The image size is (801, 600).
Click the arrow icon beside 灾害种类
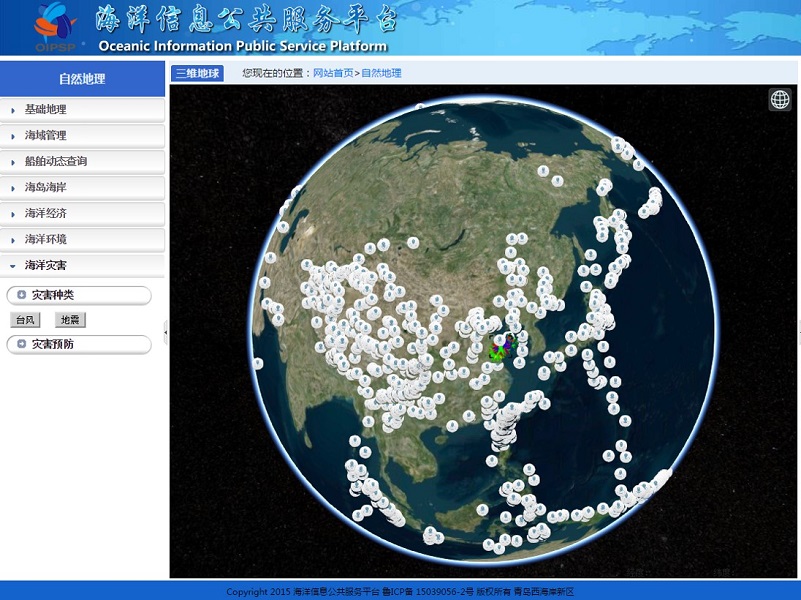click(22, 295)
